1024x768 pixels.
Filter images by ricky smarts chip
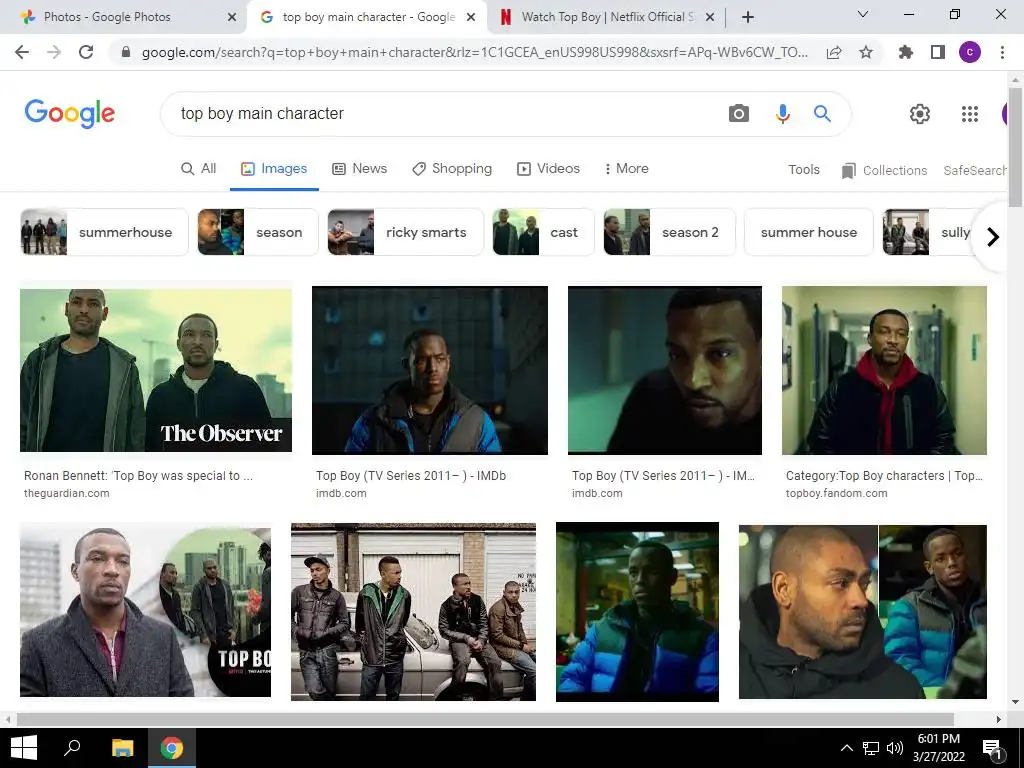[406, 232]
